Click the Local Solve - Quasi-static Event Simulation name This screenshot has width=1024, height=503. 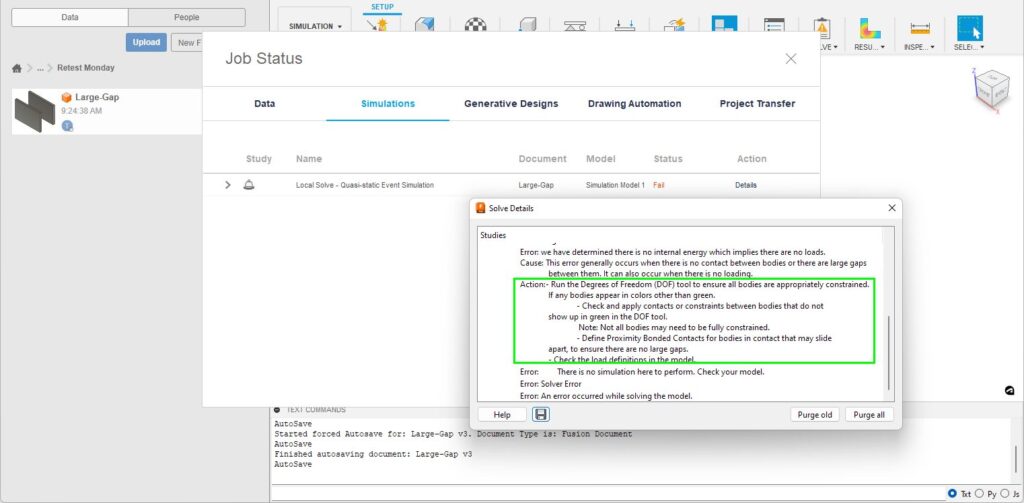364,186
